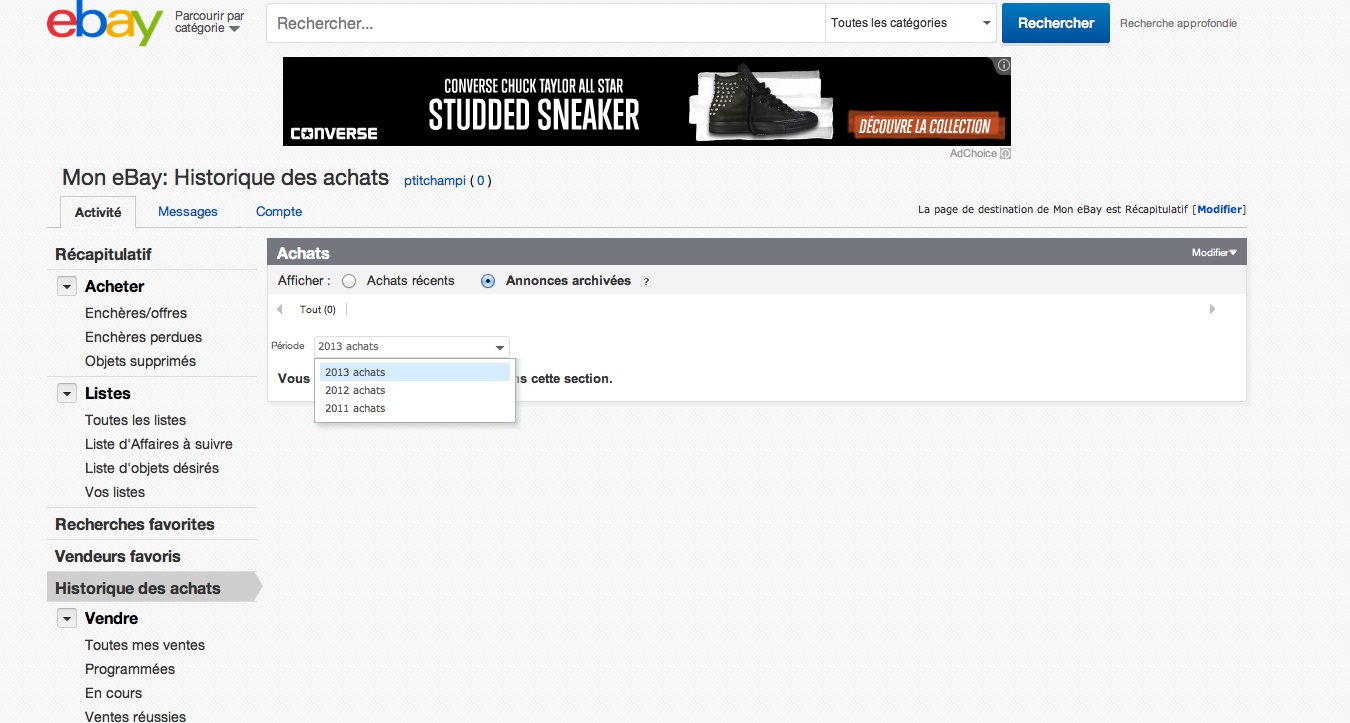The height and width of the screenshot is (723, 1350).
Task: Collapse the Vendre section arrow
Action: tap(67, 618)
